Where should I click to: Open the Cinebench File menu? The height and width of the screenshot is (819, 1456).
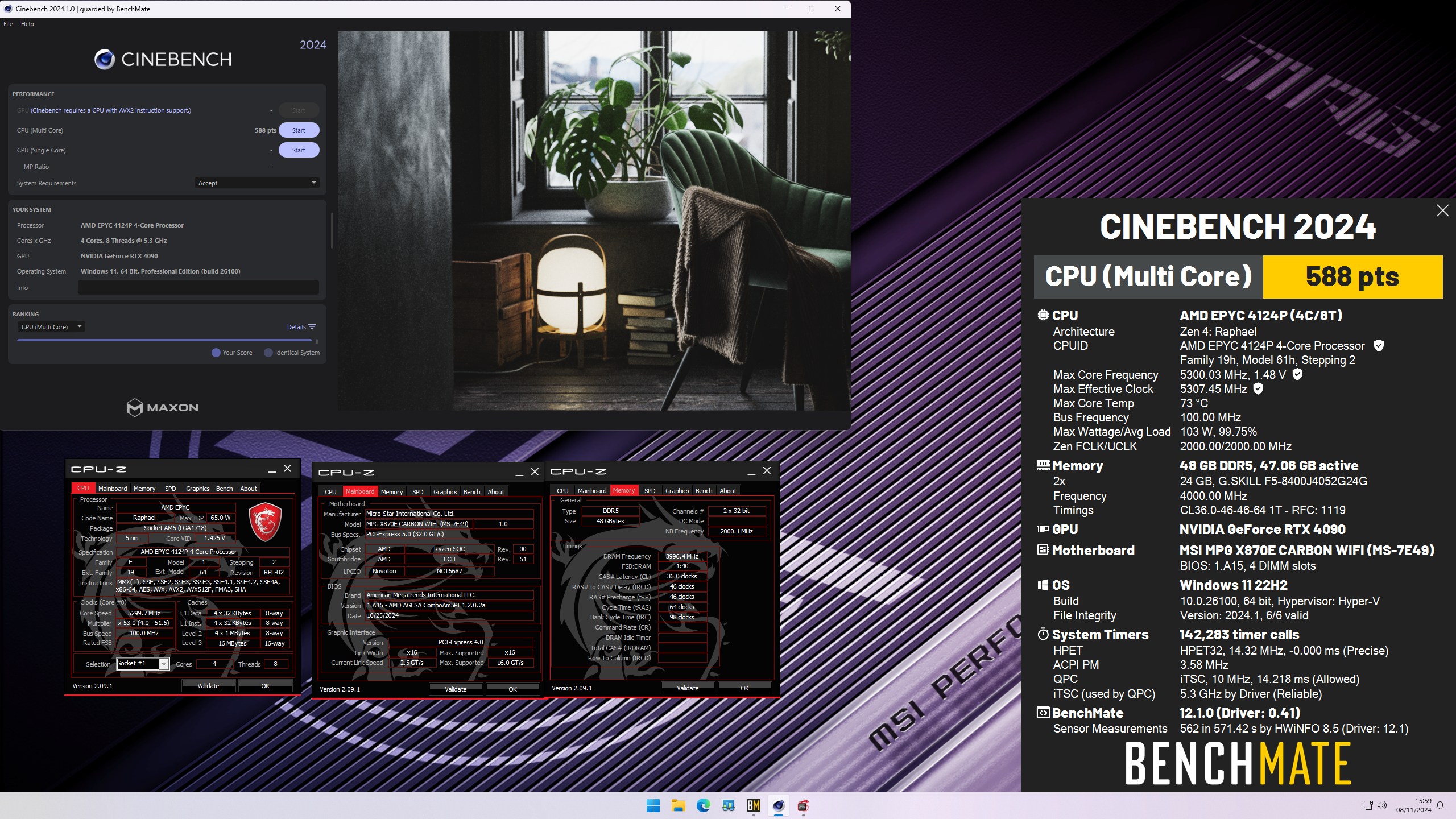pos(8,24)
